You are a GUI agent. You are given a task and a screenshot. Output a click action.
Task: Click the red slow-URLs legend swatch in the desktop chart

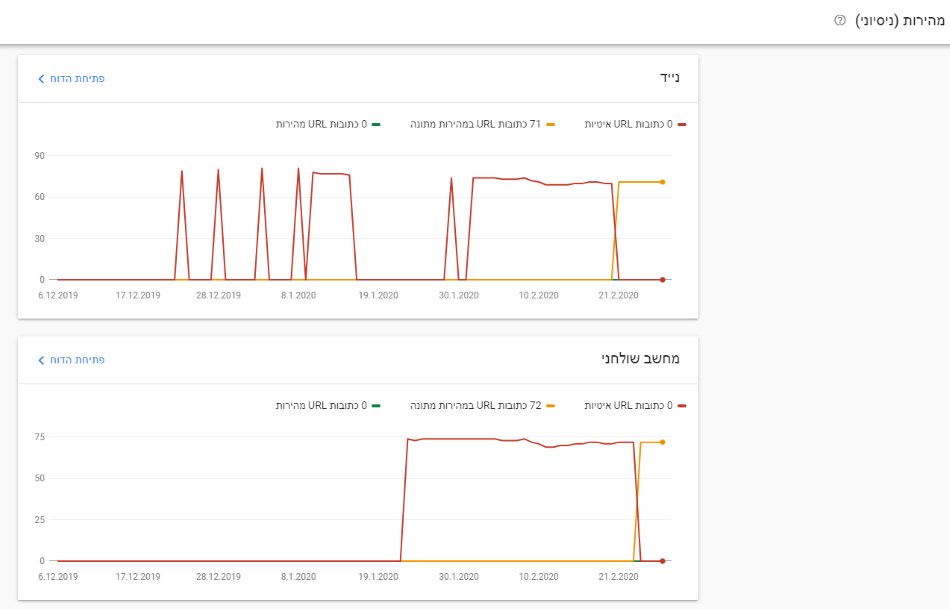coord(682,405)
